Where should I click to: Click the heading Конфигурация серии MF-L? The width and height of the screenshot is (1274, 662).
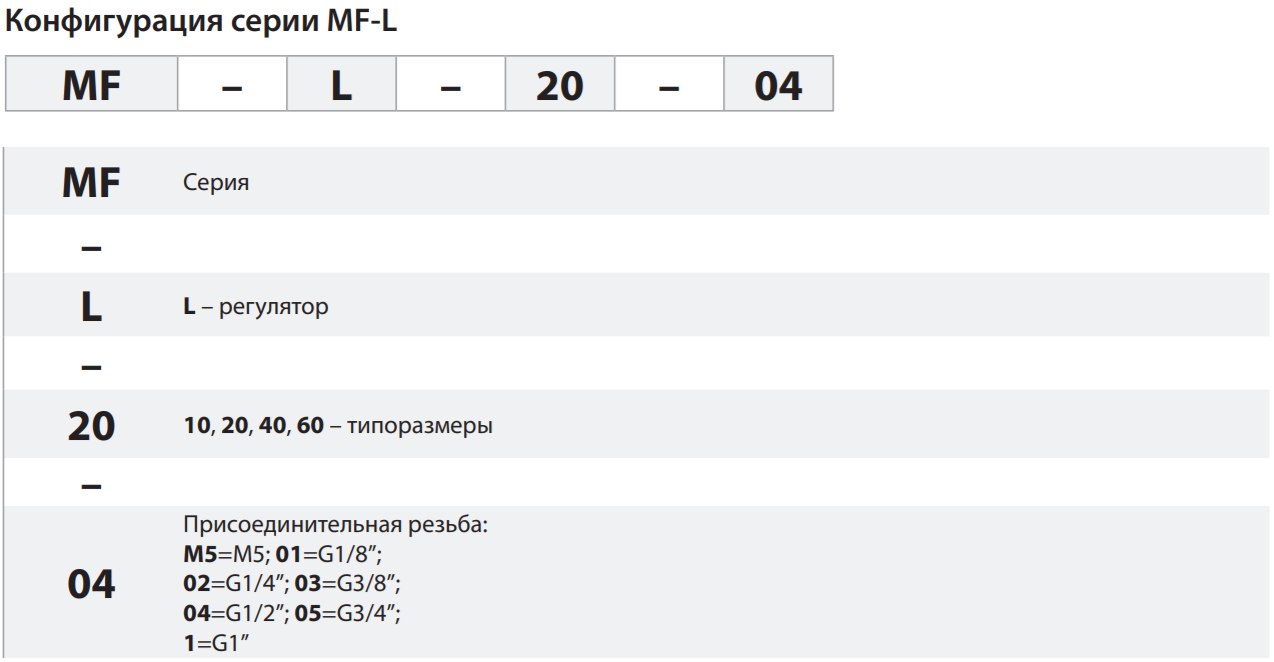pyautogui.click(x=201, y=23)
